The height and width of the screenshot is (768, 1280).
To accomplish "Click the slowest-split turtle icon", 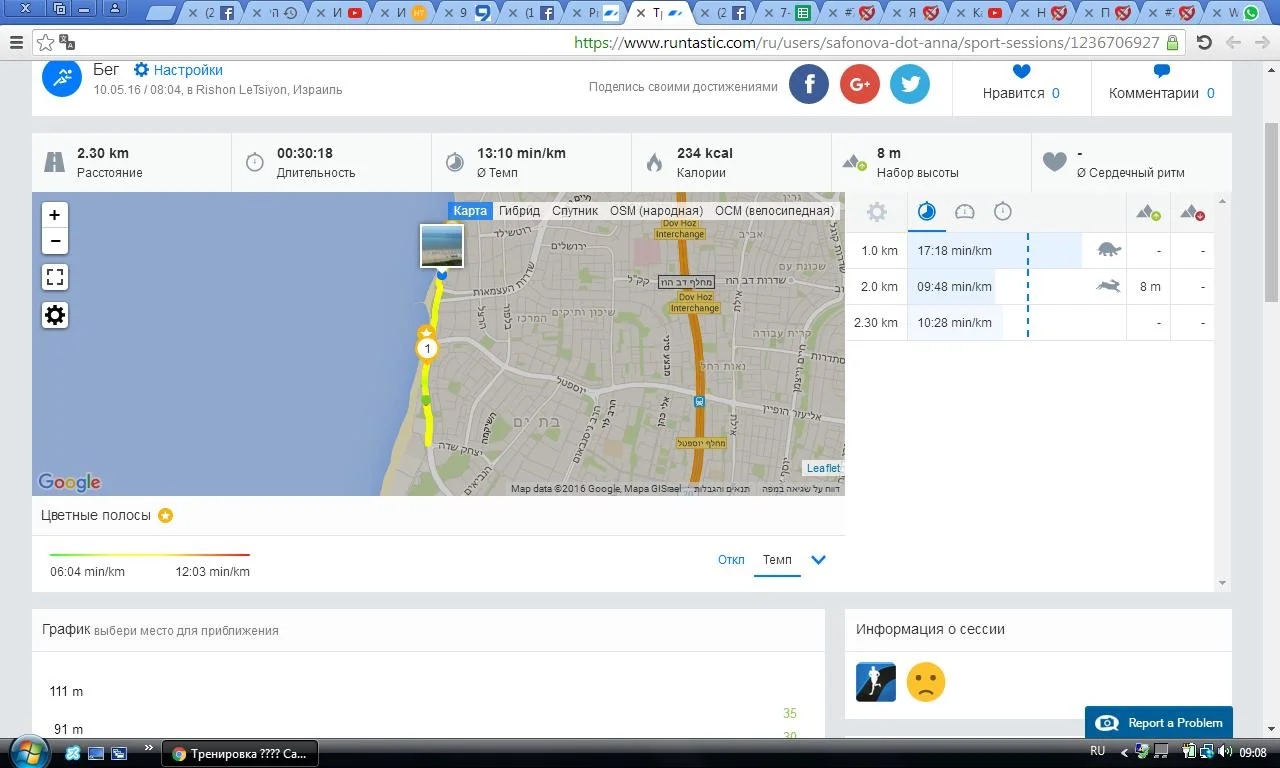I will pyautogui.click(x=1109, y=250).
